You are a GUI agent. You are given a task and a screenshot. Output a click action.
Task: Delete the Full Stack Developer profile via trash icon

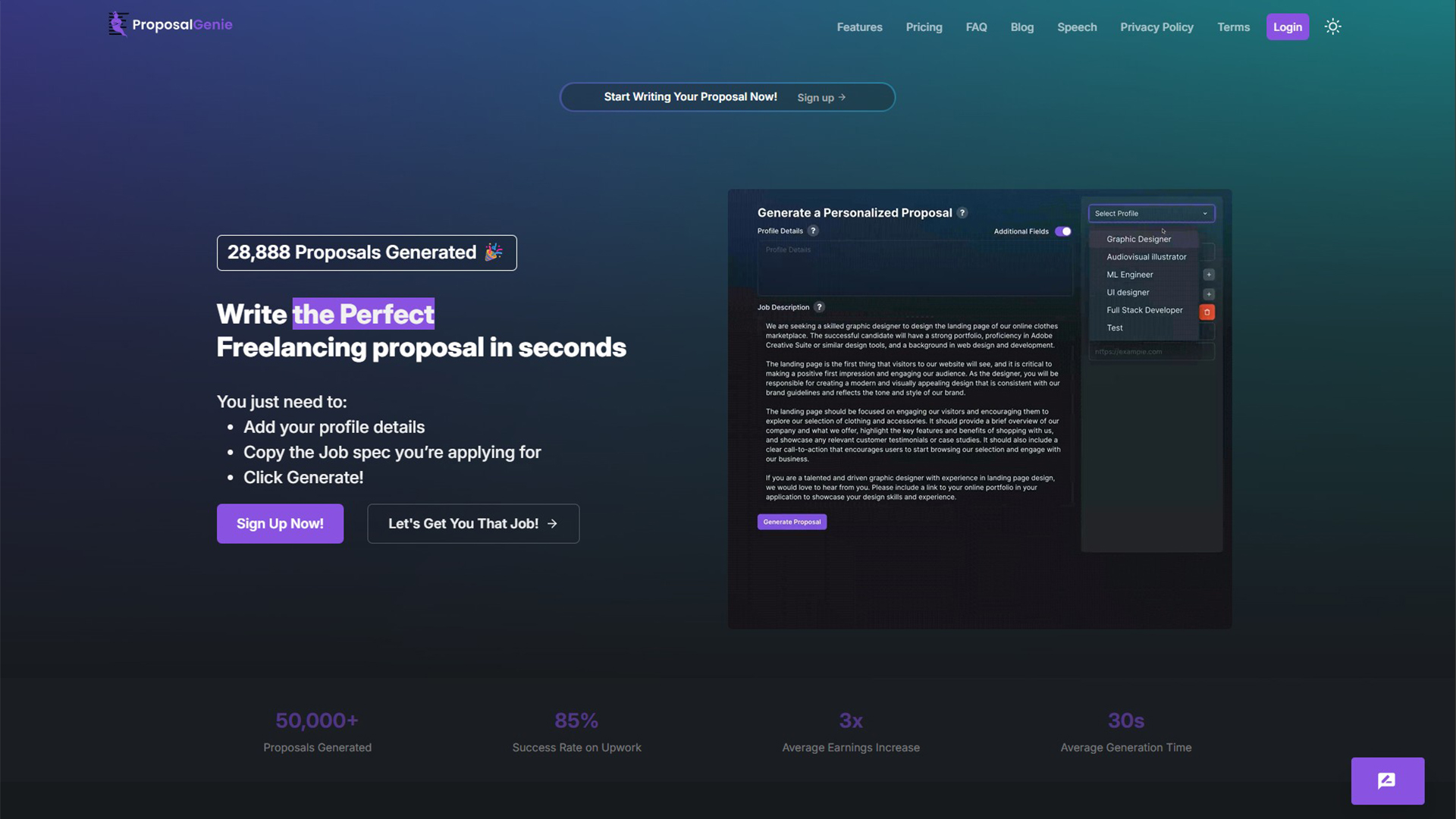tap(1207, 311)
